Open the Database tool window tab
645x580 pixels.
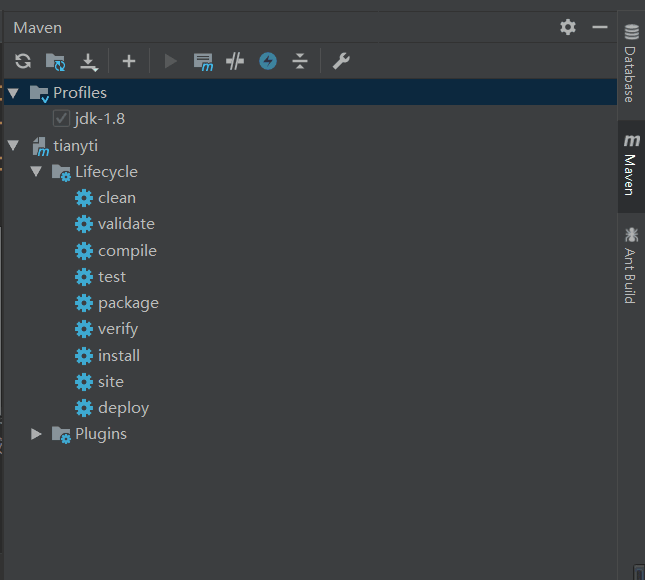click(631, 64)
